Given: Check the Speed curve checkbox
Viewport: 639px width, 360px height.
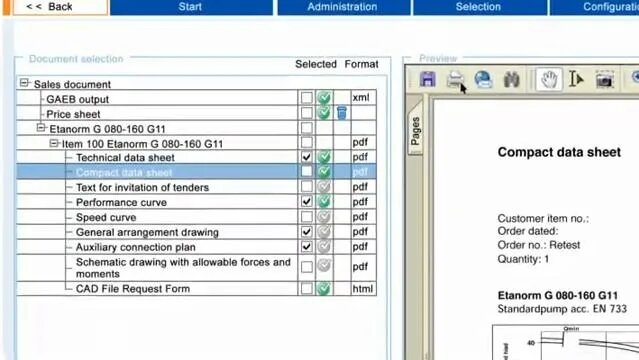Looking at the screenshot, I should click(x=306, y=216).
